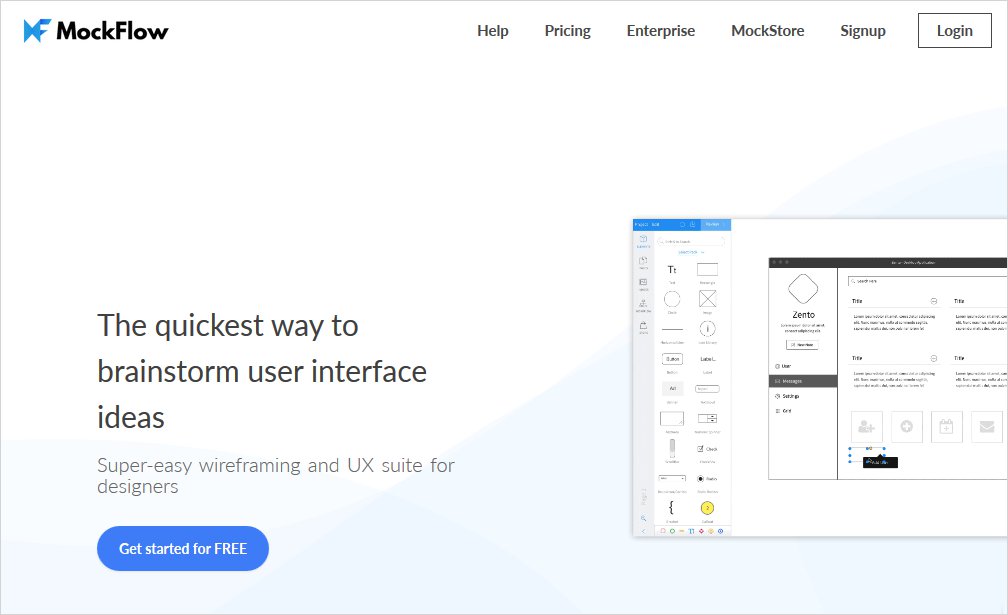Viewport: 1008px width, 615px height.
Task: Go to the Pricing page
Action: click(567, 31)
